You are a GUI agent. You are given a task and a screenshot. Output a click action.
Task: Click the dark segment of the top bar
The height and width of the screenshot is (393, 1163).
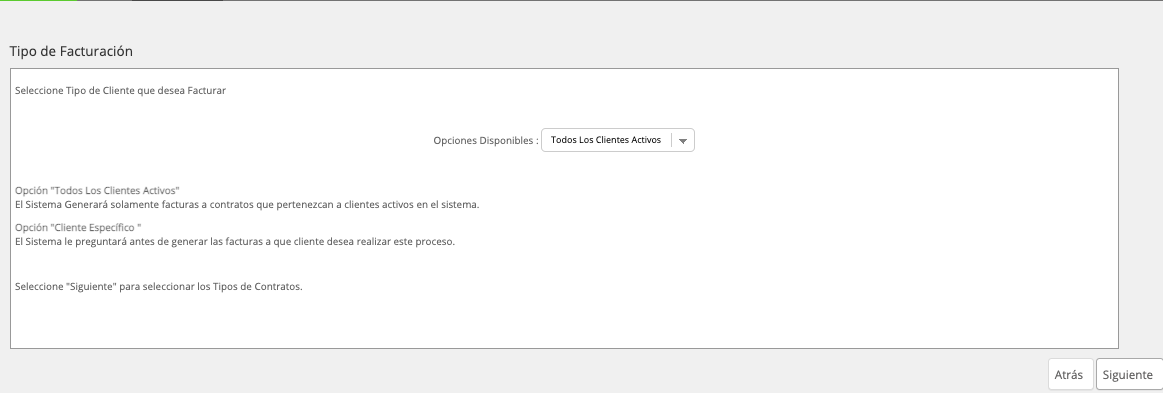(177, 1)
